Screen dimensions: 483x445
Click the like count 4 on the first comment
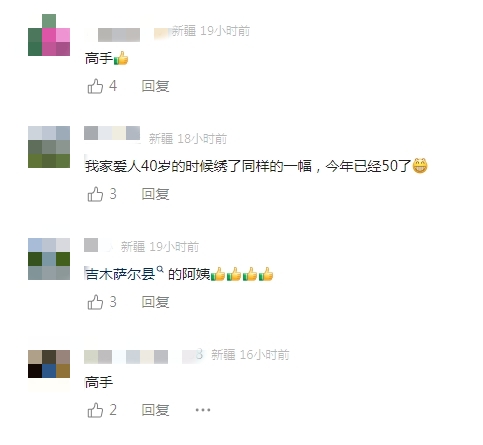point(113,86)
